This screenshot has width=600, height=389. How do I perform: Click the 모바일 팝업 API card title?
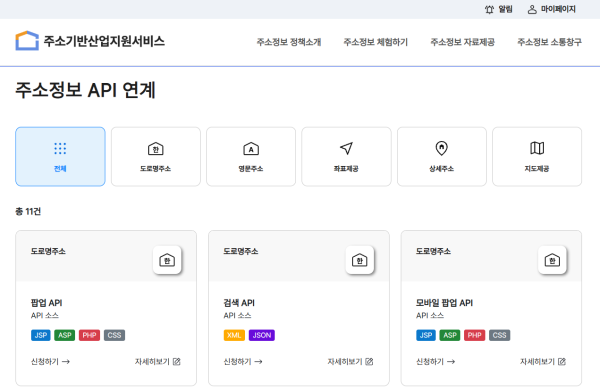point(444,303)
